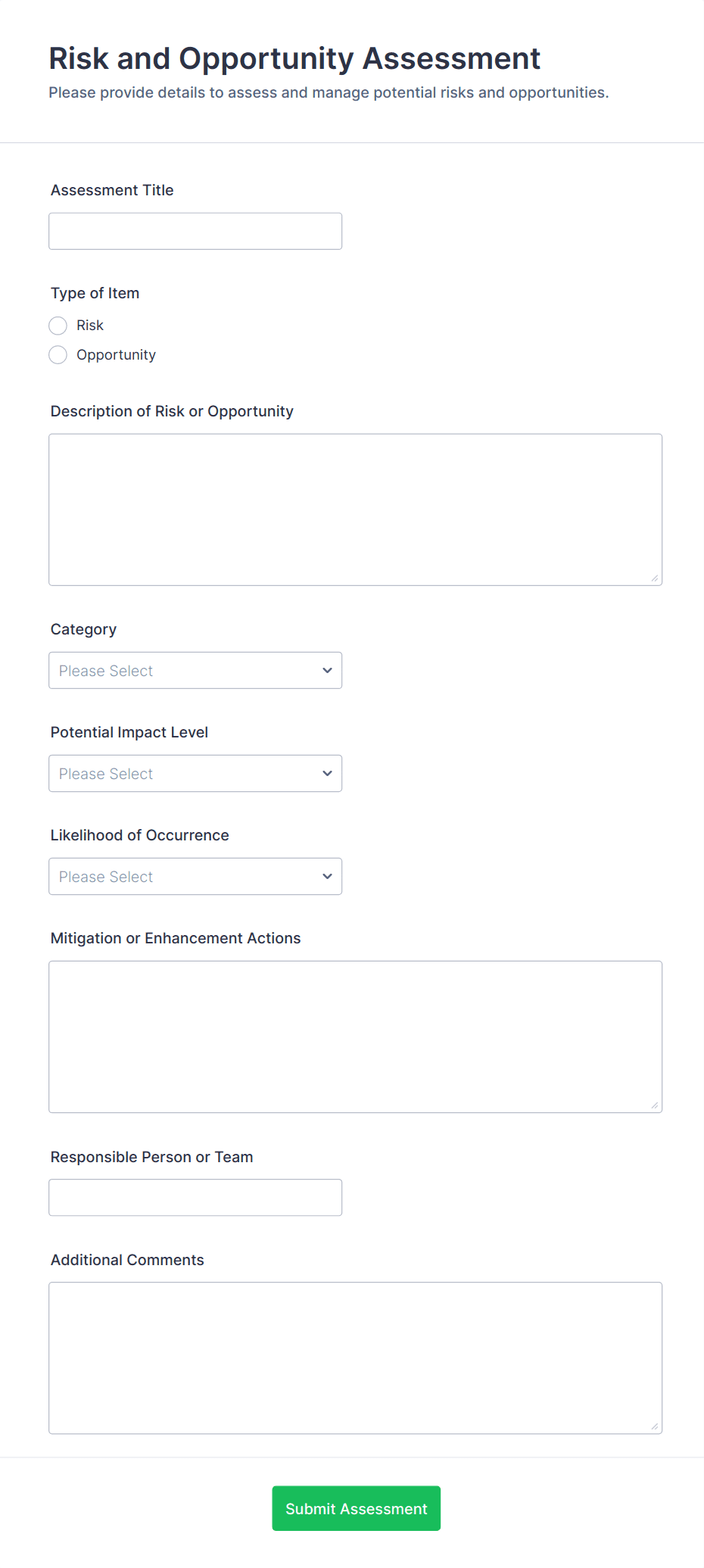Focus the Mitigation or Enhancement Actions textarea

tap(355, 1037)
